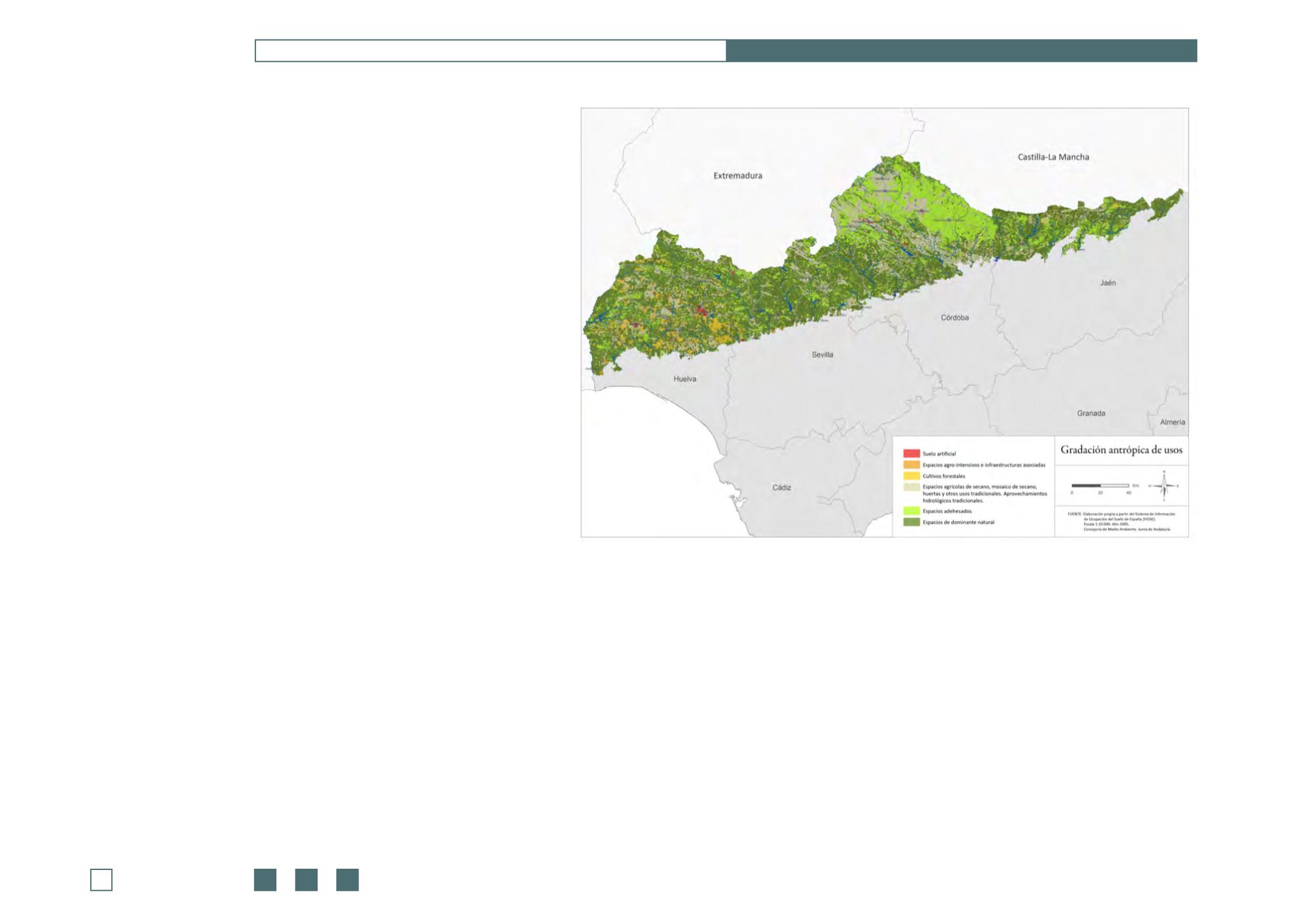
Task: Click the 'Sevilla' province label
Action: coord(822,355)
